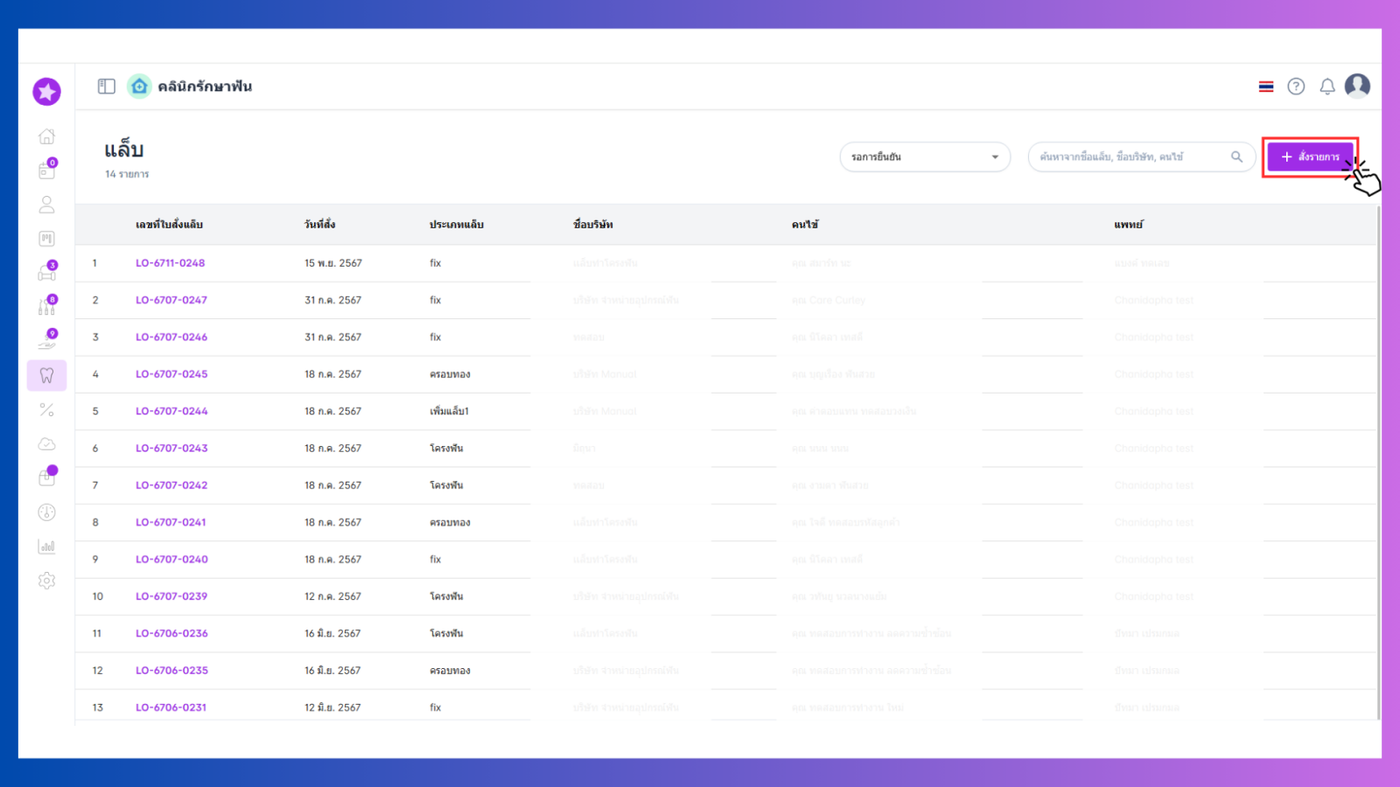Click the magnifier icon in the search box
The height and width of the screenshot is (787, 1400).
click(1237, 157)
